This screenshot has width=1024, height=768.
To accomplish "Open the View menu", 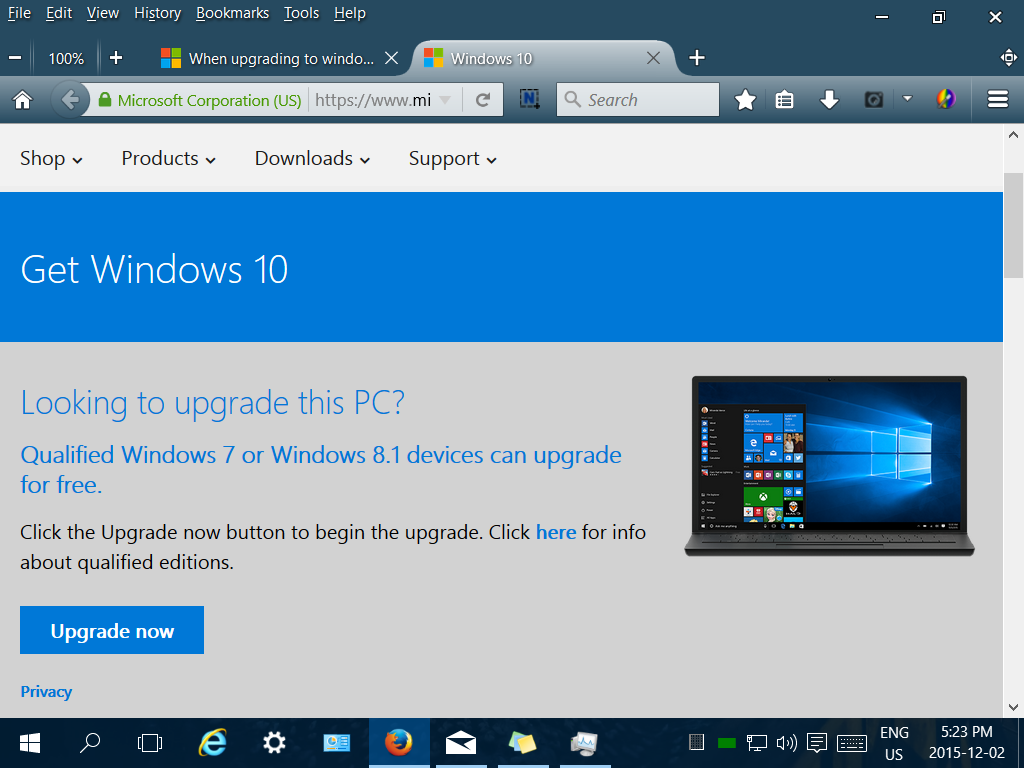I will pyautogui.click(x=103, y=13).
